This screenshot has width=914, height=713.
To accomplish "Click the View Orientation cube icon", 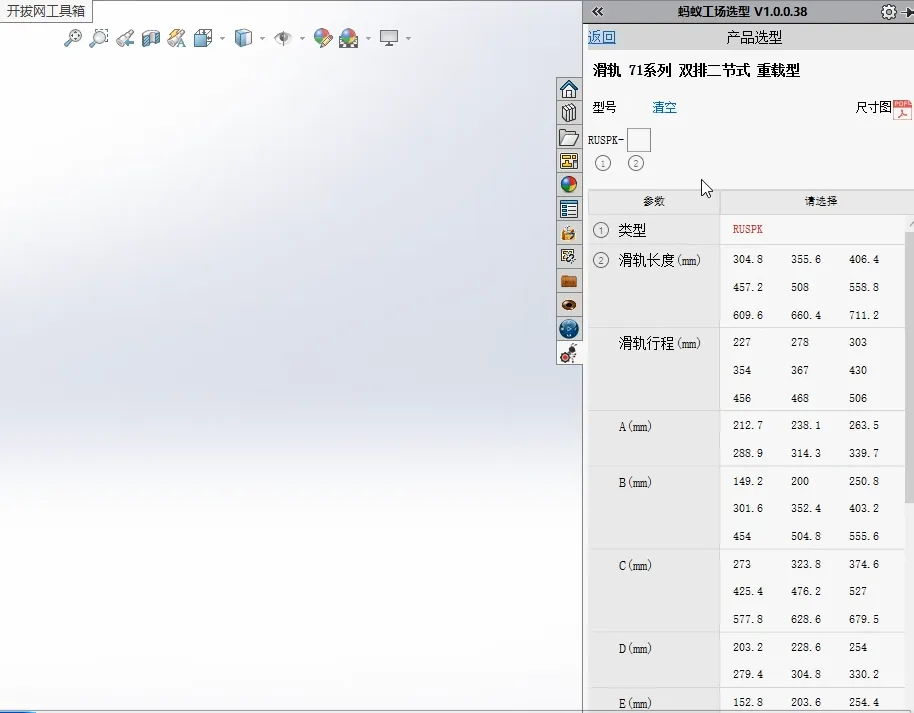I will [203, 38].
